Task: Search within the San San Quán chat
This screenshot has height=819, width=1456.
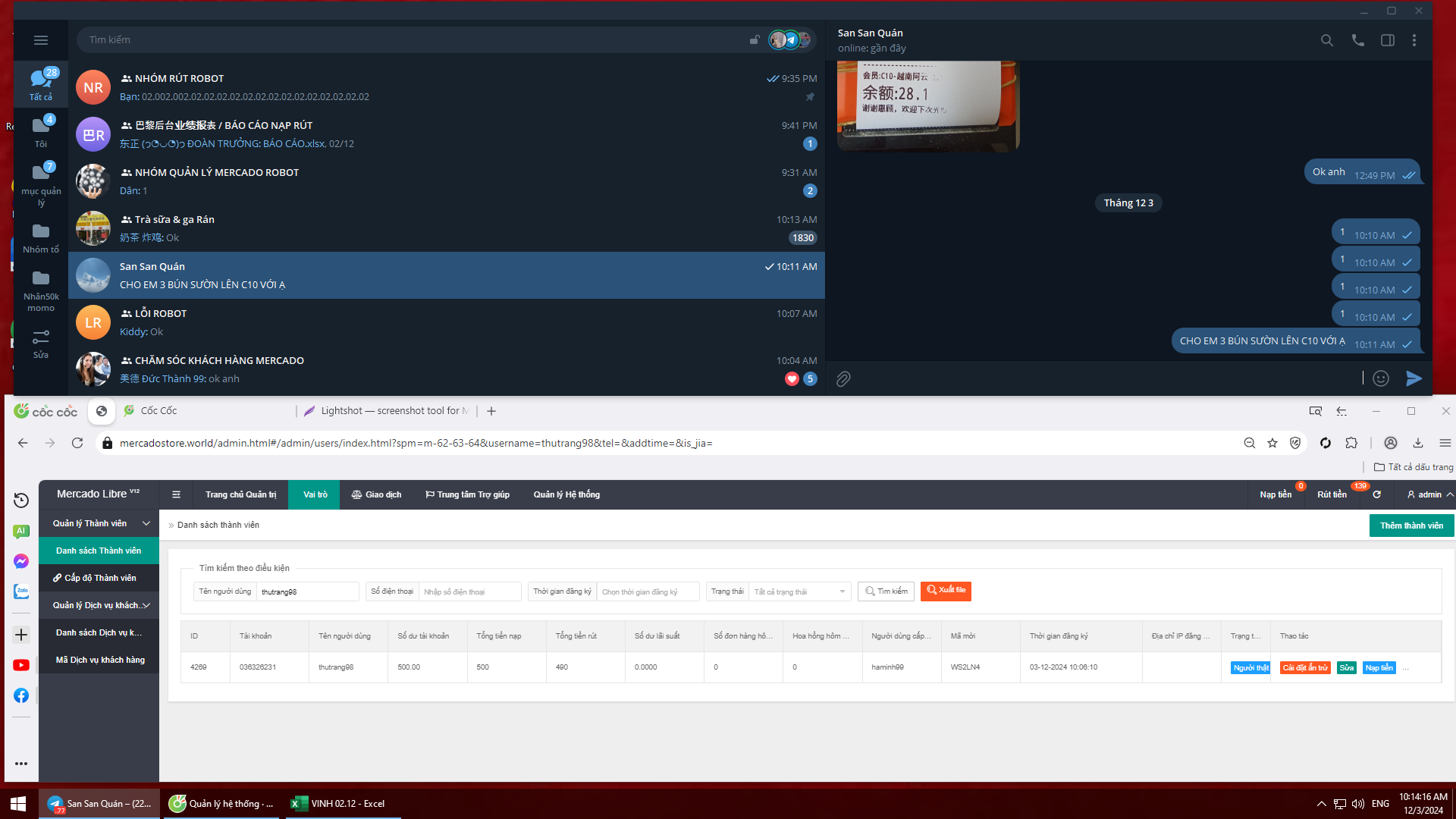Action: 1326,40
